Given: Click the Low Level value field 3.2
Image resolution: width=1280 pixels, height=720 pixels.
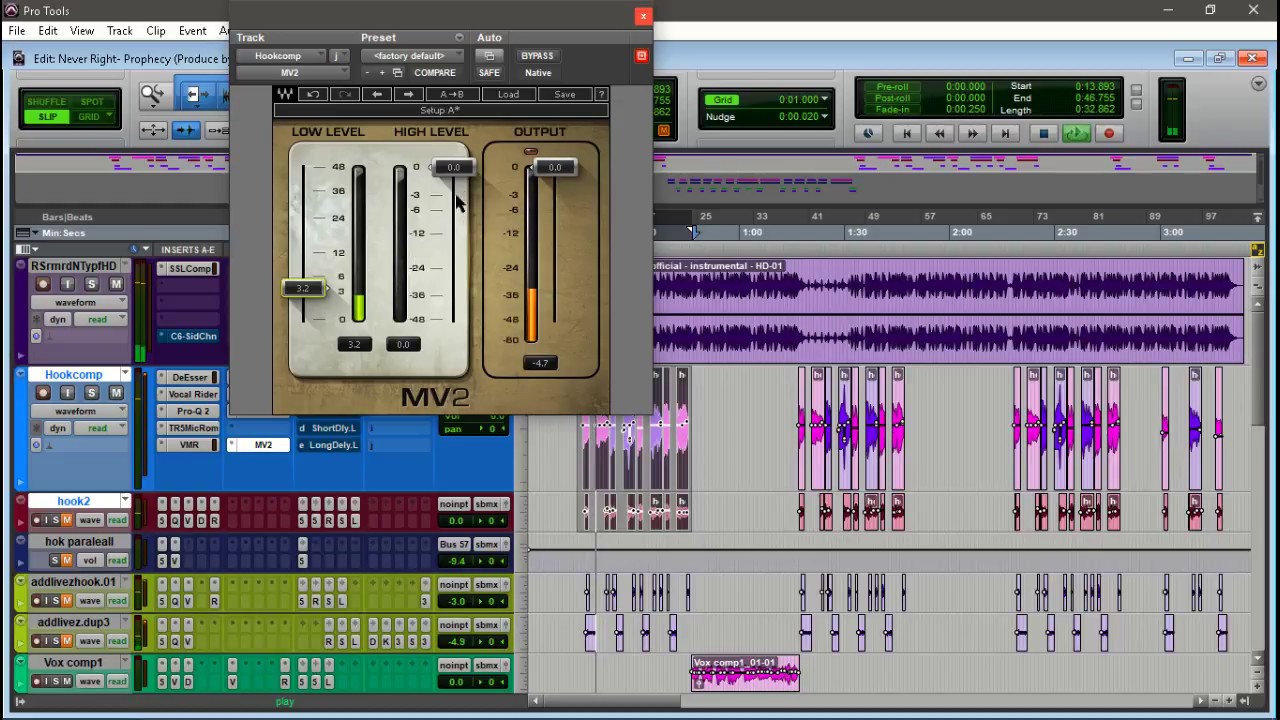Looking at the screenshot, I should [x=354, y=344].
